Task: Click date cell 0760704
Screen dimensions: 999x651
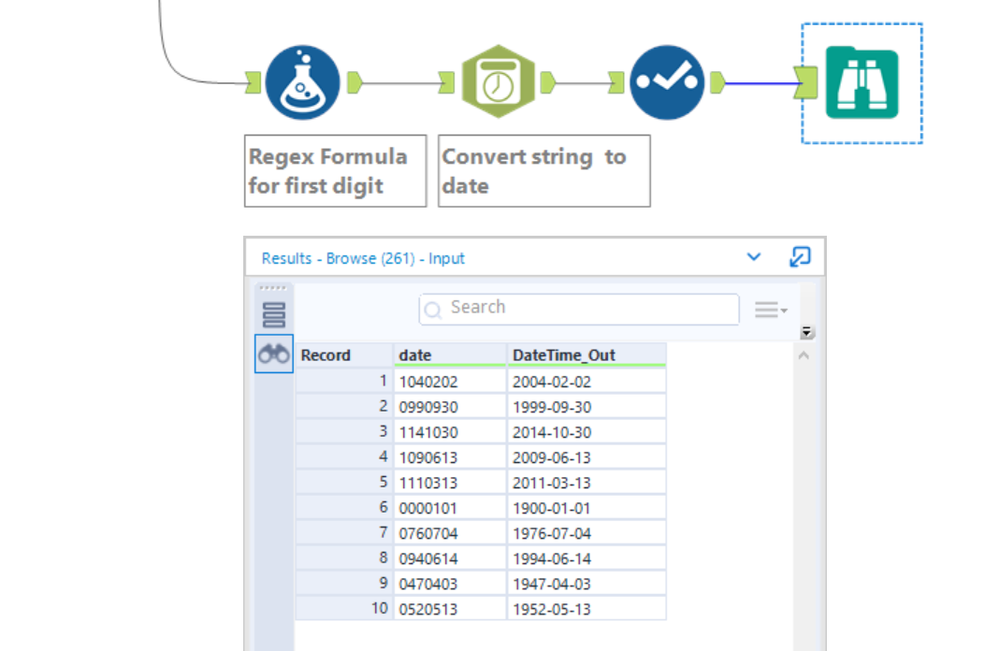Action: pyautogui.click(x=450, y=533)
